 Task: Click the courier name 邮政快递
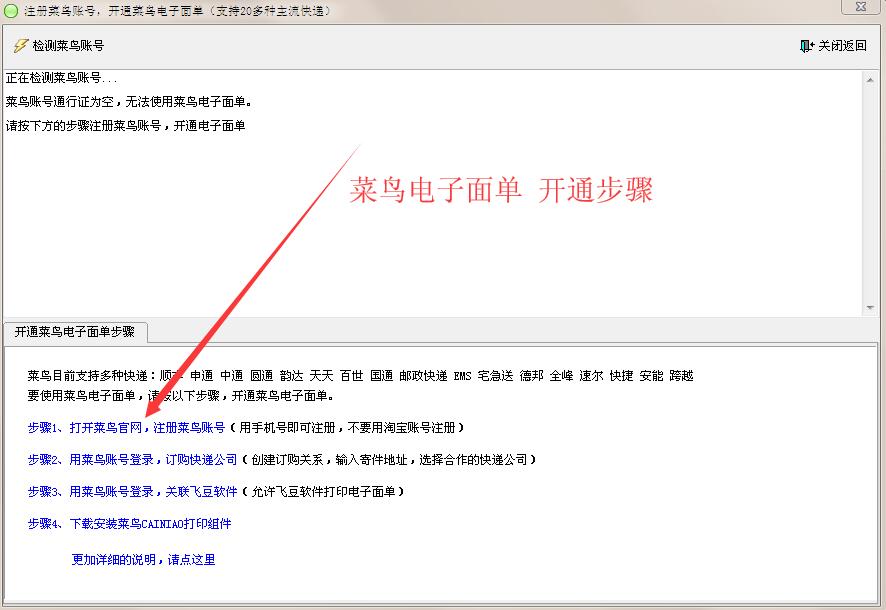[x=423, y=376]
